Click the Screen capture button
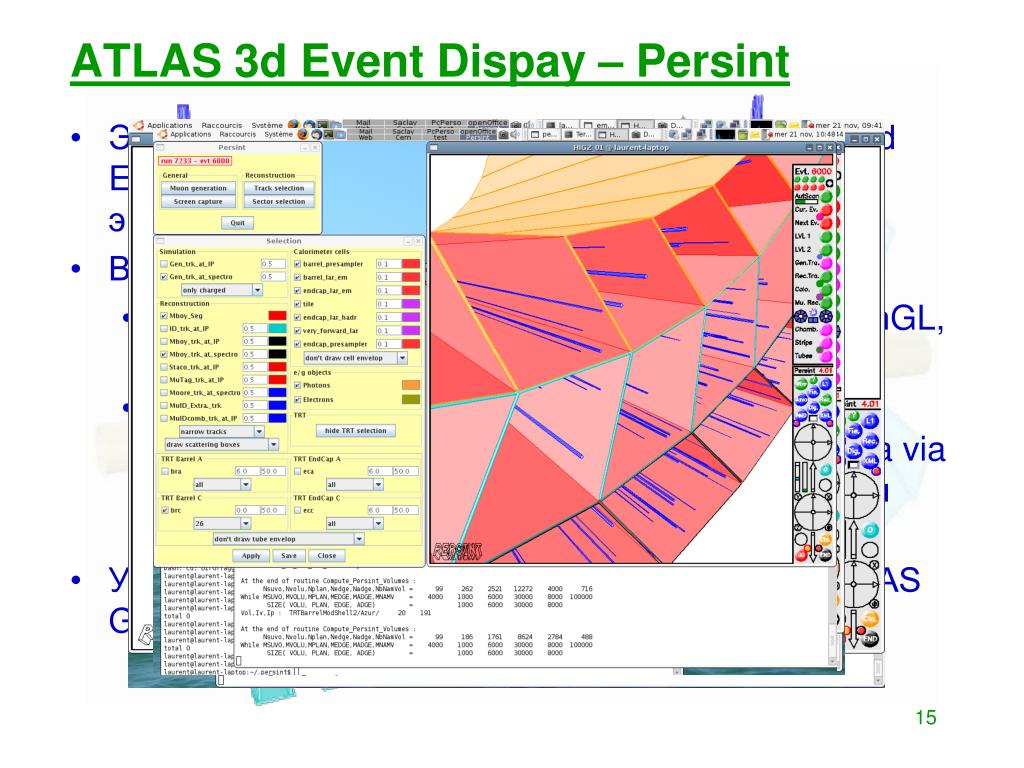Viewport: 1024px width, 768px height. pos(198,202)
